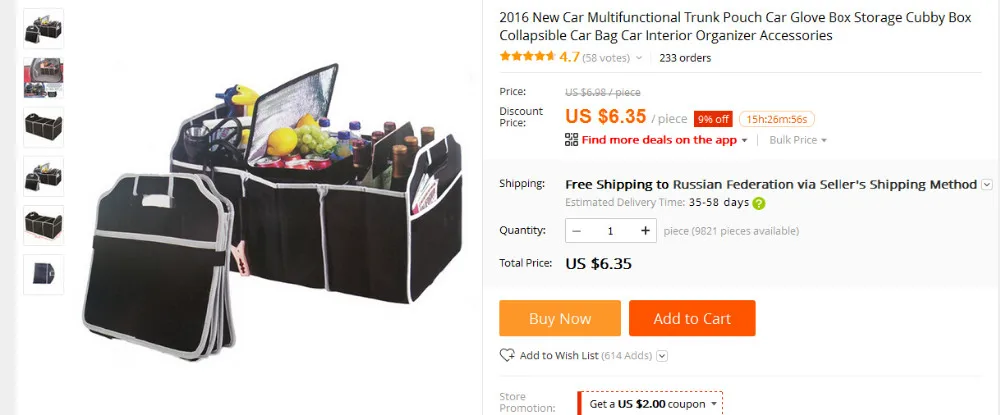Expand the wish list dropdown arrow
Image resolution: width=1000 pixels, height=415 pixels.
[662, 356]
